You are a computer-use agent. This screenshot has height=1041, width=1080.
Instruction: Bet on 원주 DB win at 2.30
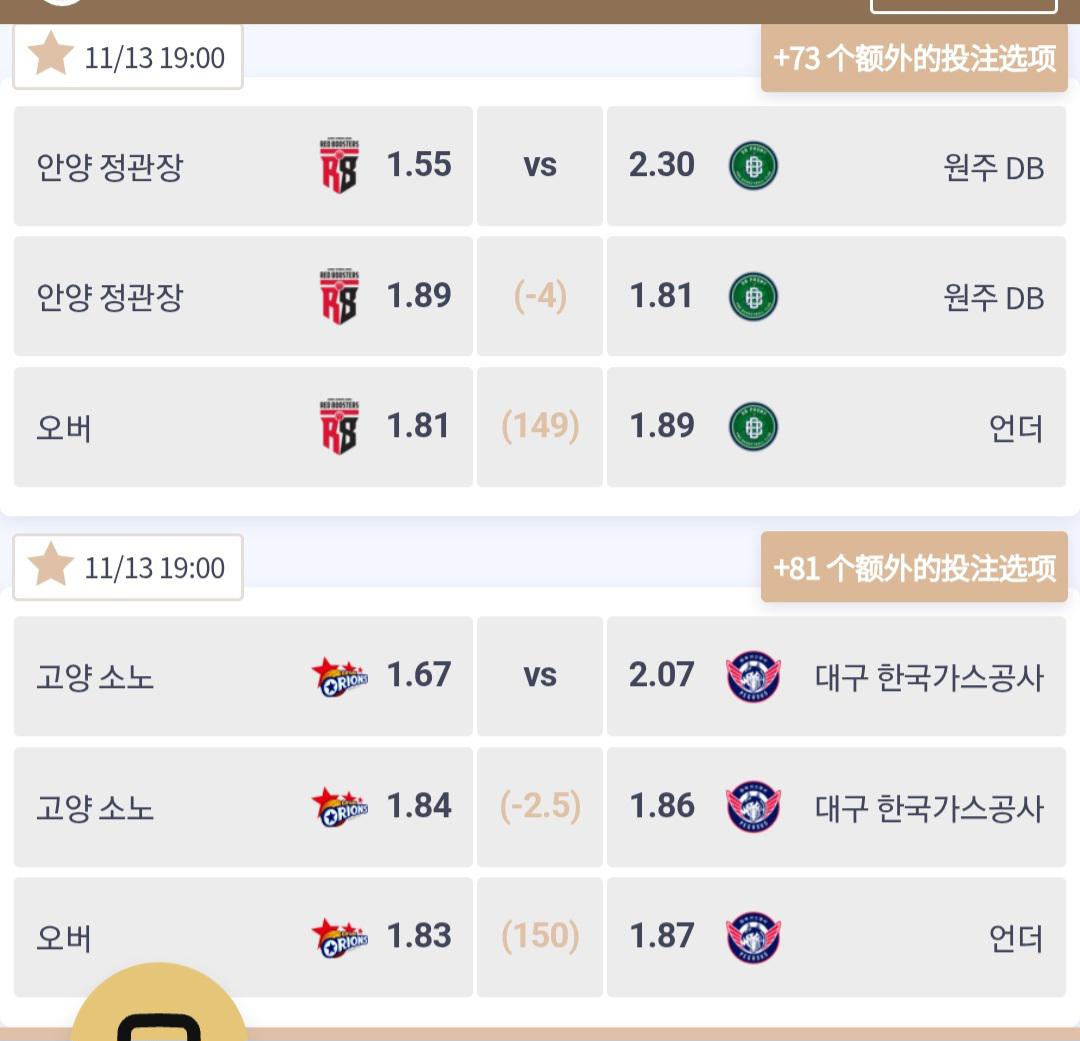836,166
